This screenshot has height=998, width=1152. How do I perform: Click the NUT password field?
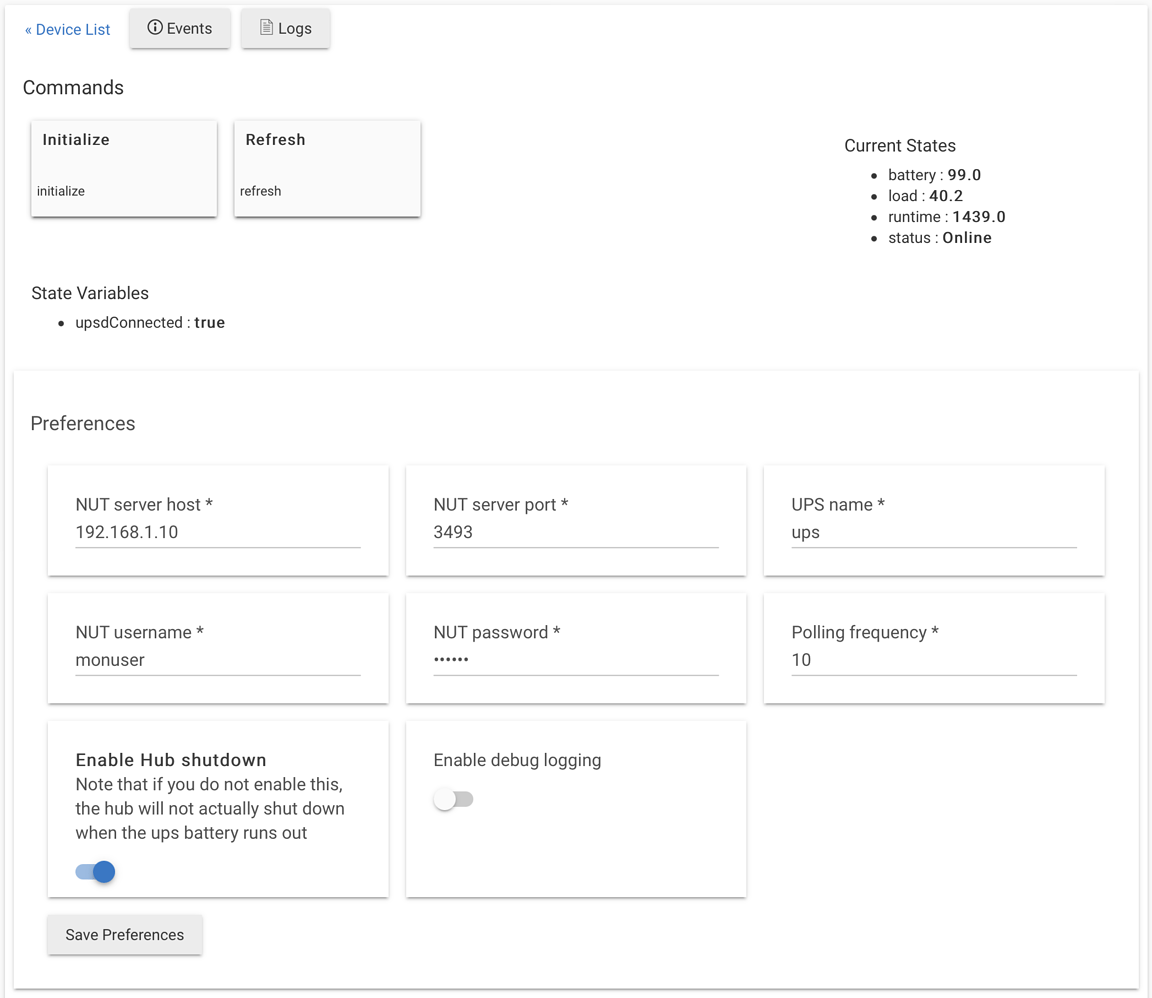[575, 660]
